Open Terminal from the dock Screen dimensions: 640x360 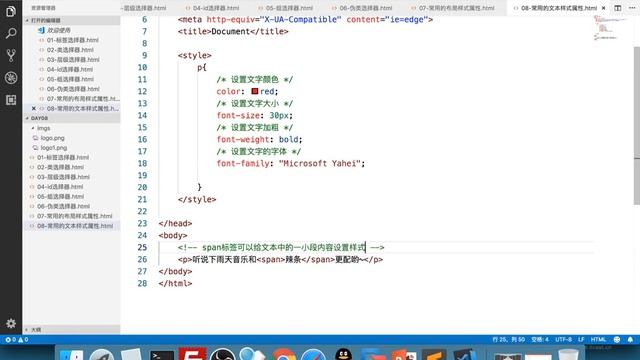tap(162, 355)
